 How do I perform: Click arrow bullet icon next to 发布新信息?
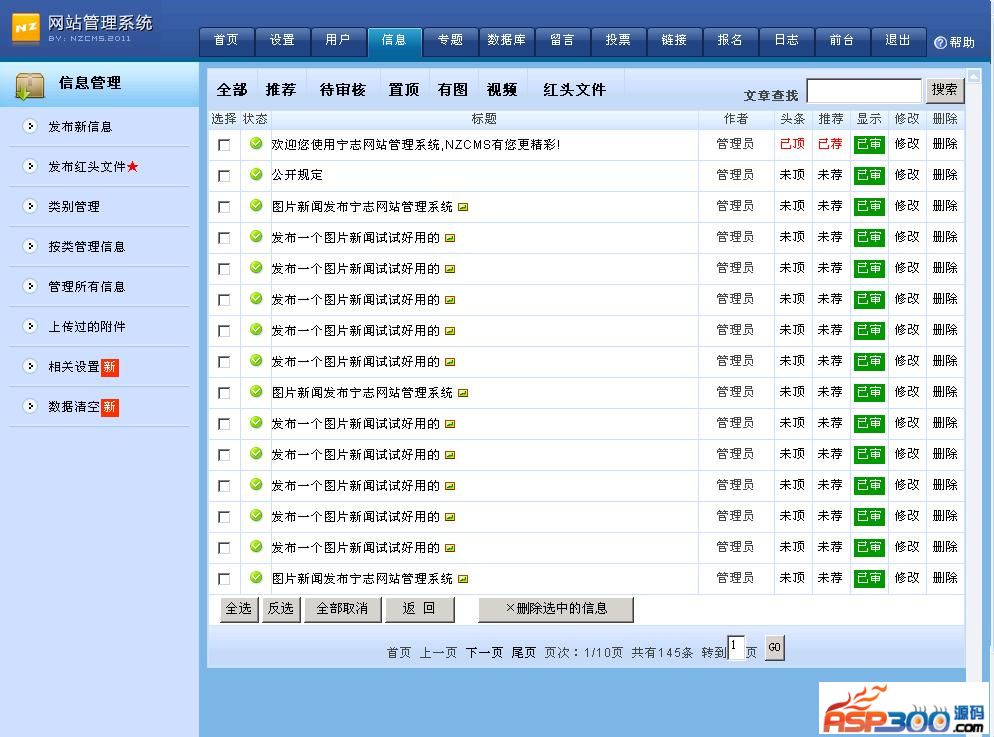pyautogui.click(x=30, y=126)
